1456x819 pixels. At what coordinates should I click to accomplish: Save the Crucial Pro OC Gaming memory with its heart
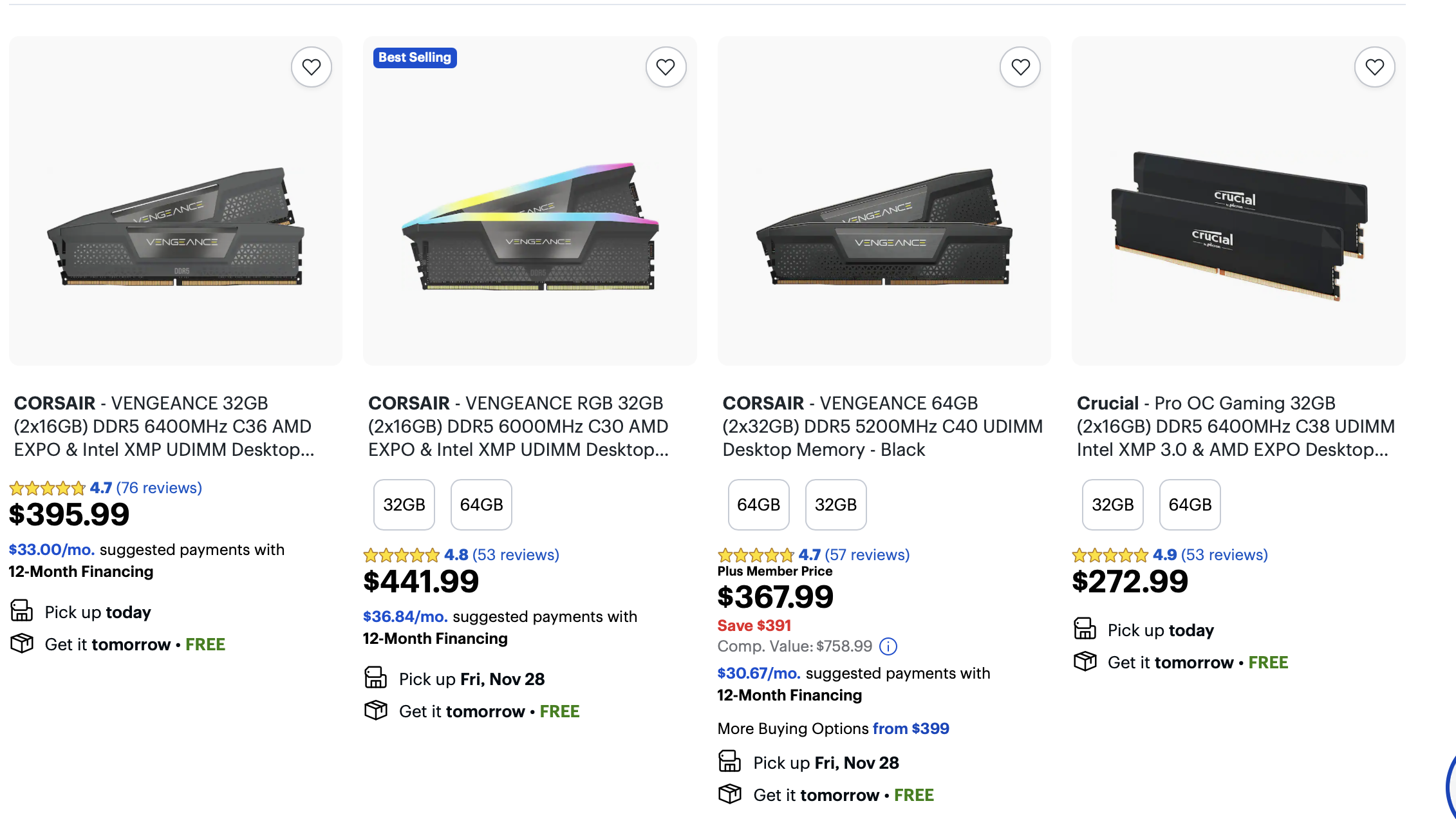[x=1374, y=67]
